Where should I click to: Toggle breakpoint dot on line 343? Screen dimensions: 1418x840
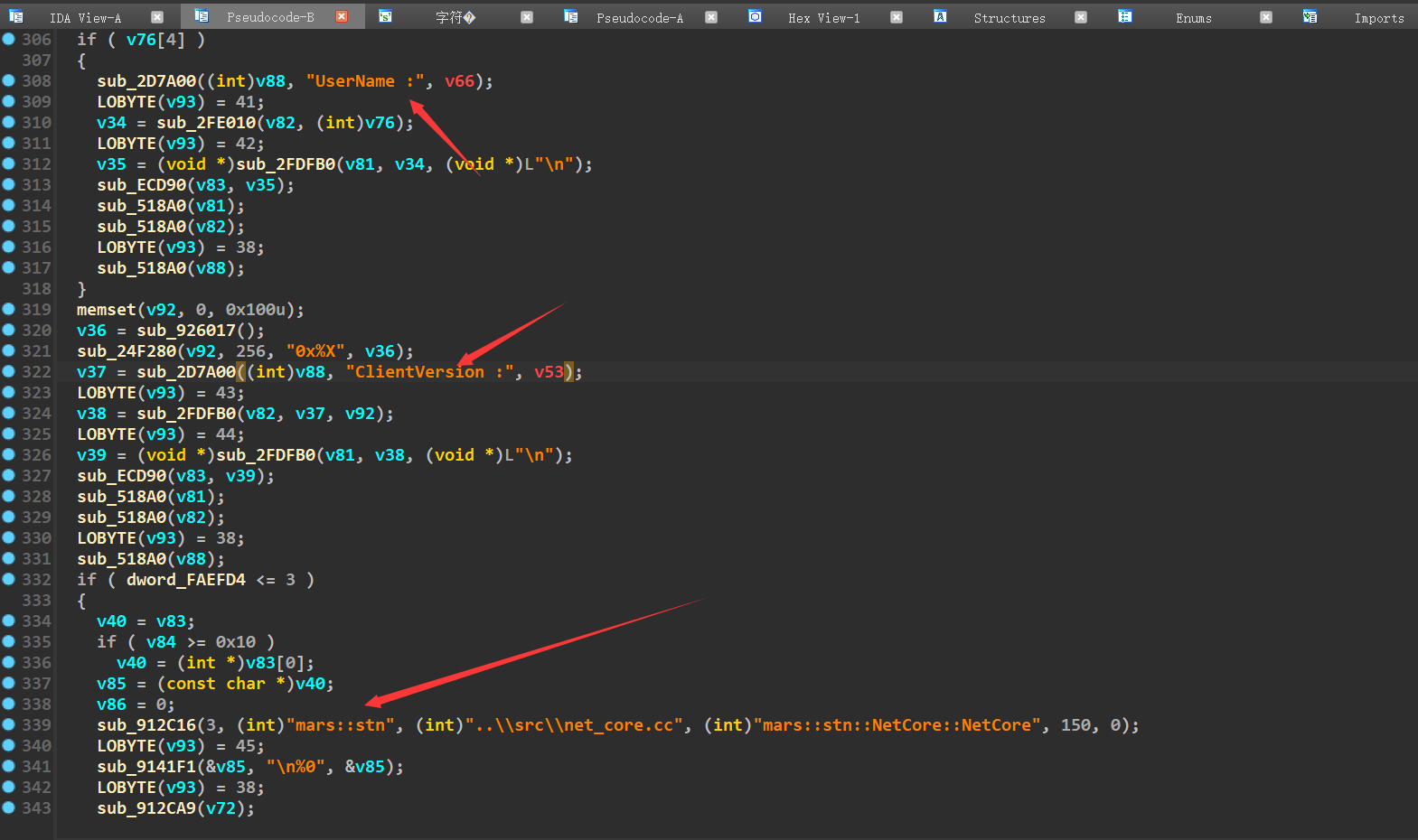(9, 807)
